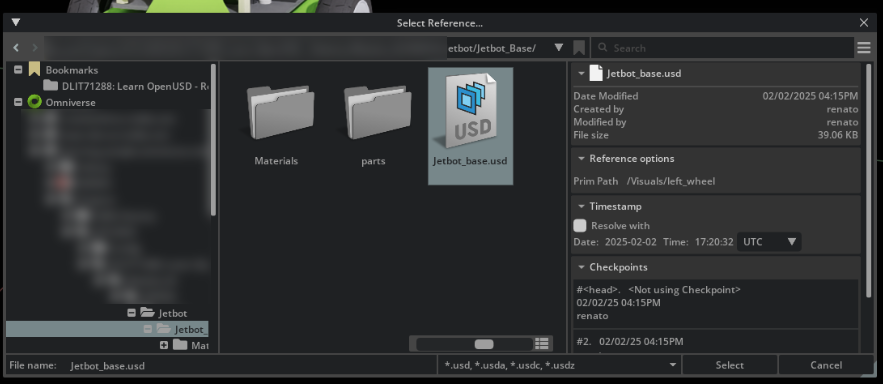
Task: Click the window menu triangle in title bar
Action: pyautogui.click(x=16, y=23)
